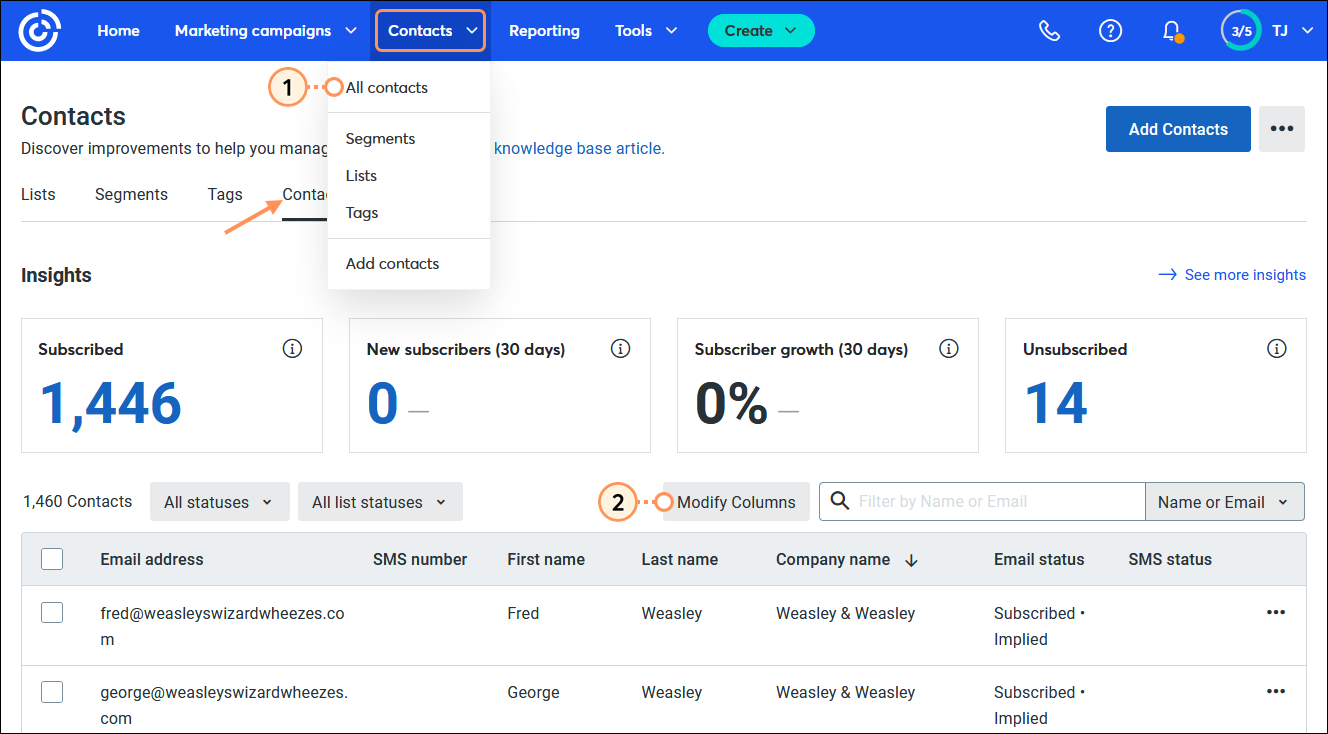The height and width of the screenshot is (734, 1328).
Task: Open info icon on Subscribed card
Action: pos(292,349)
